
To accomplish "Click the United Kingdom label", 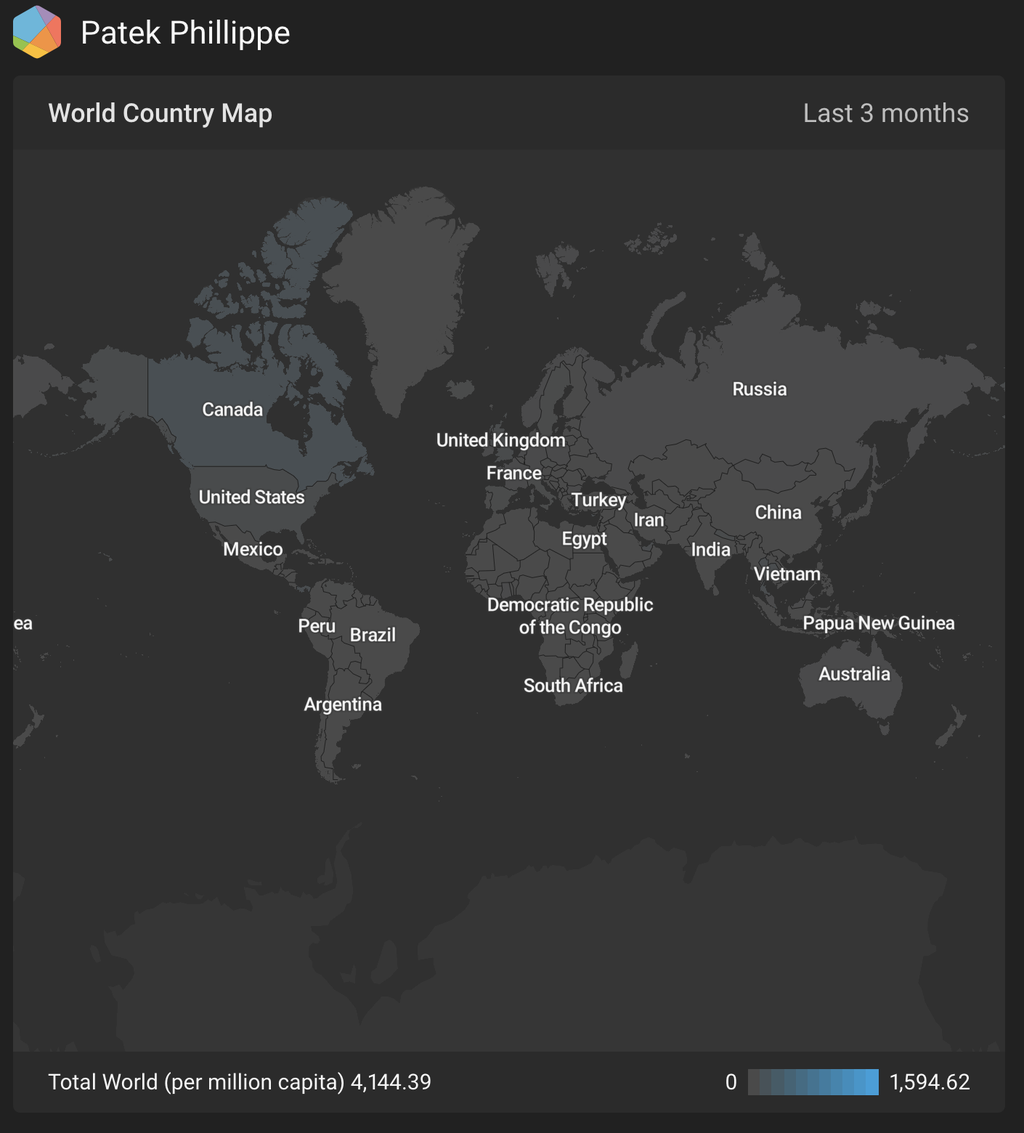I will pos(500,440).
